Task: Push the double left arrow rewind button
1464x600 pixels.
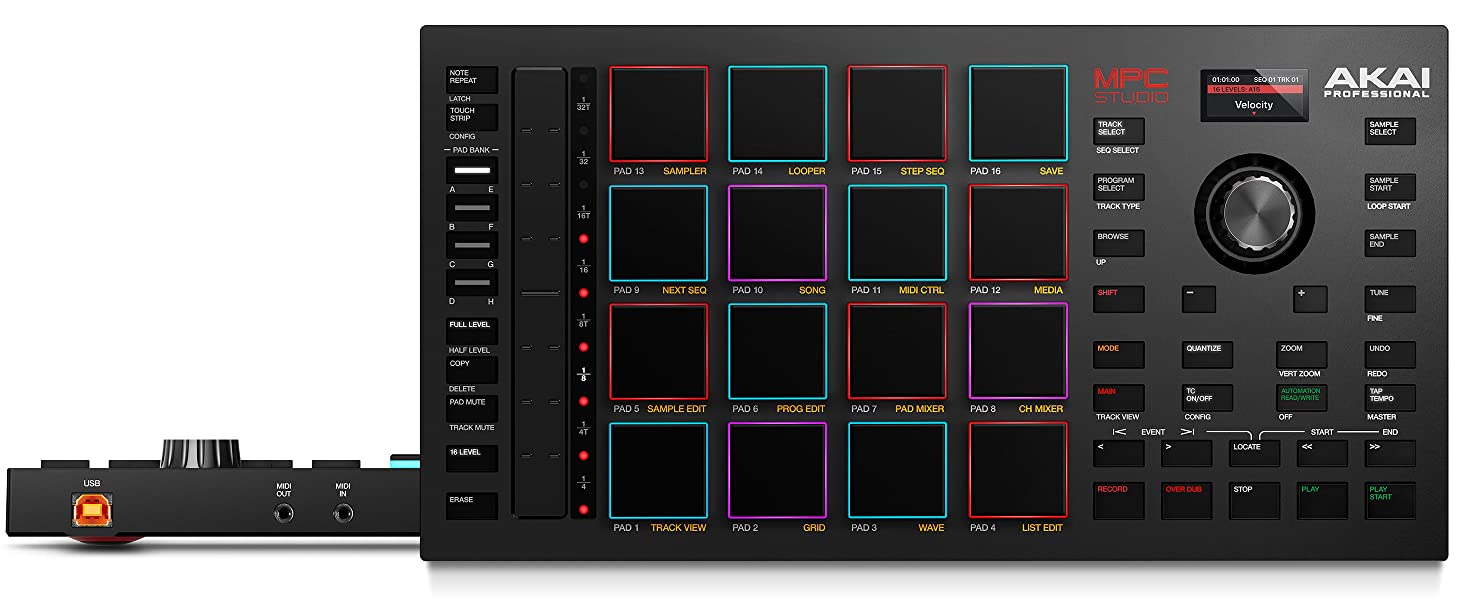Action: click(1322, 453)
